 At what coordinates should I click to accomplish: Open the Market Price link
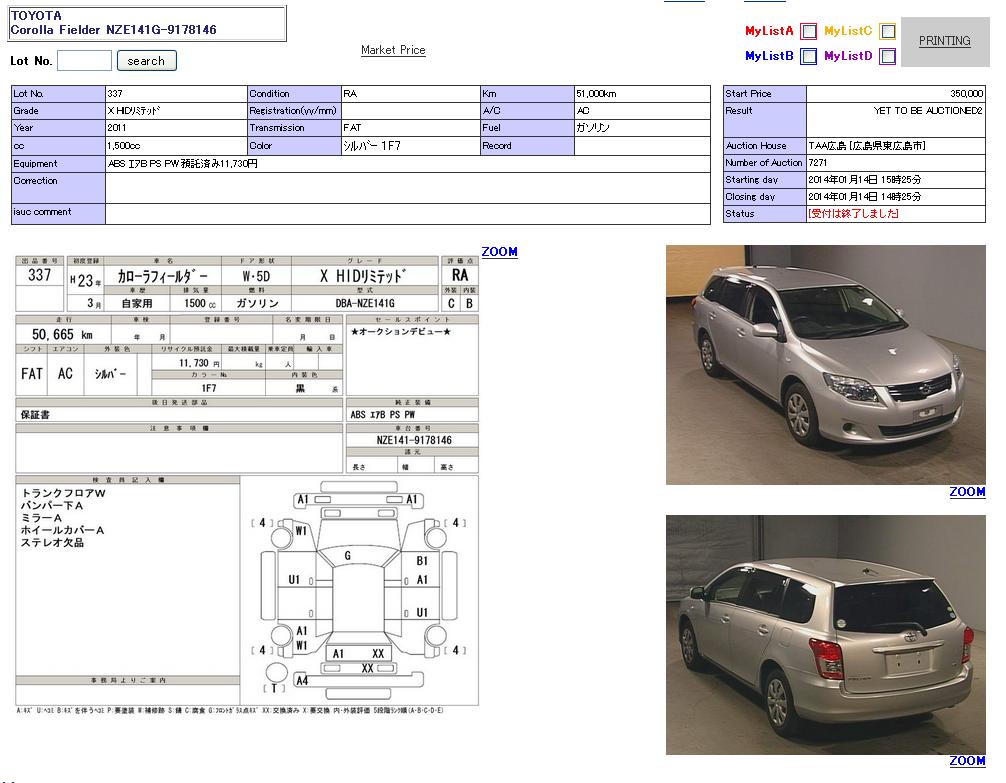(393, 50)
